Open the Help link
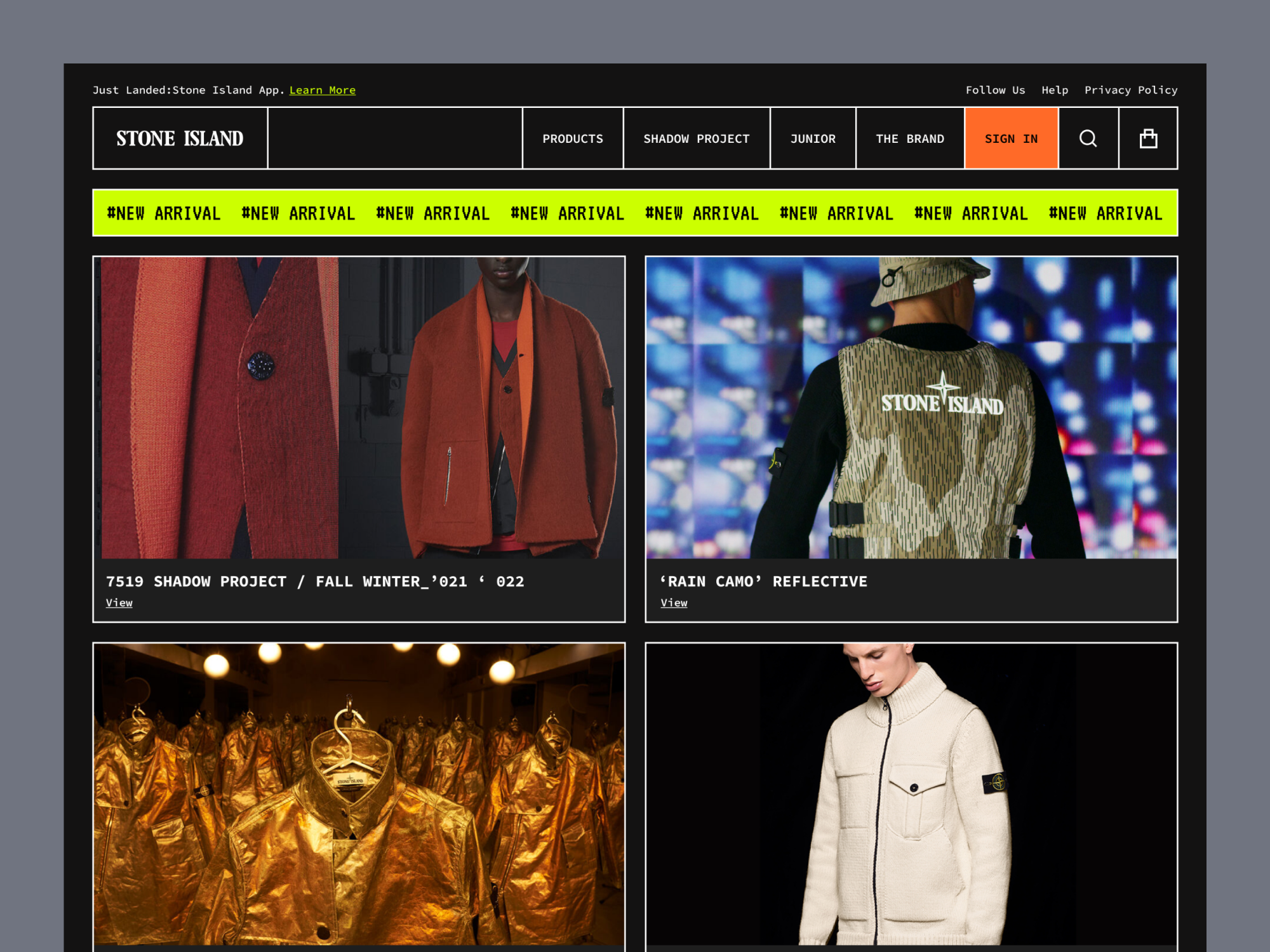Image resolution: width=1270 pixels, height=952 pixels. pos(1055,90)
